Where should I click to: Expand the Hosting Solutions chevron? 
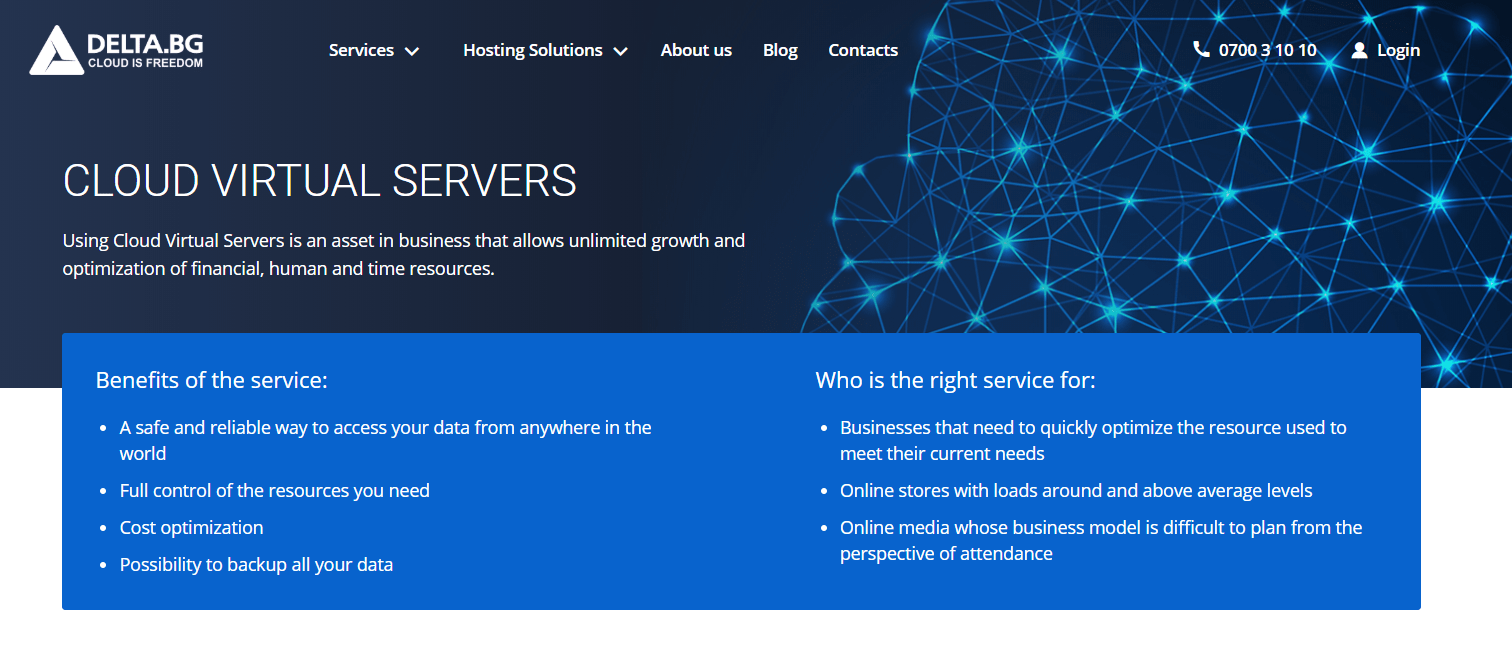tap(621, 51)
